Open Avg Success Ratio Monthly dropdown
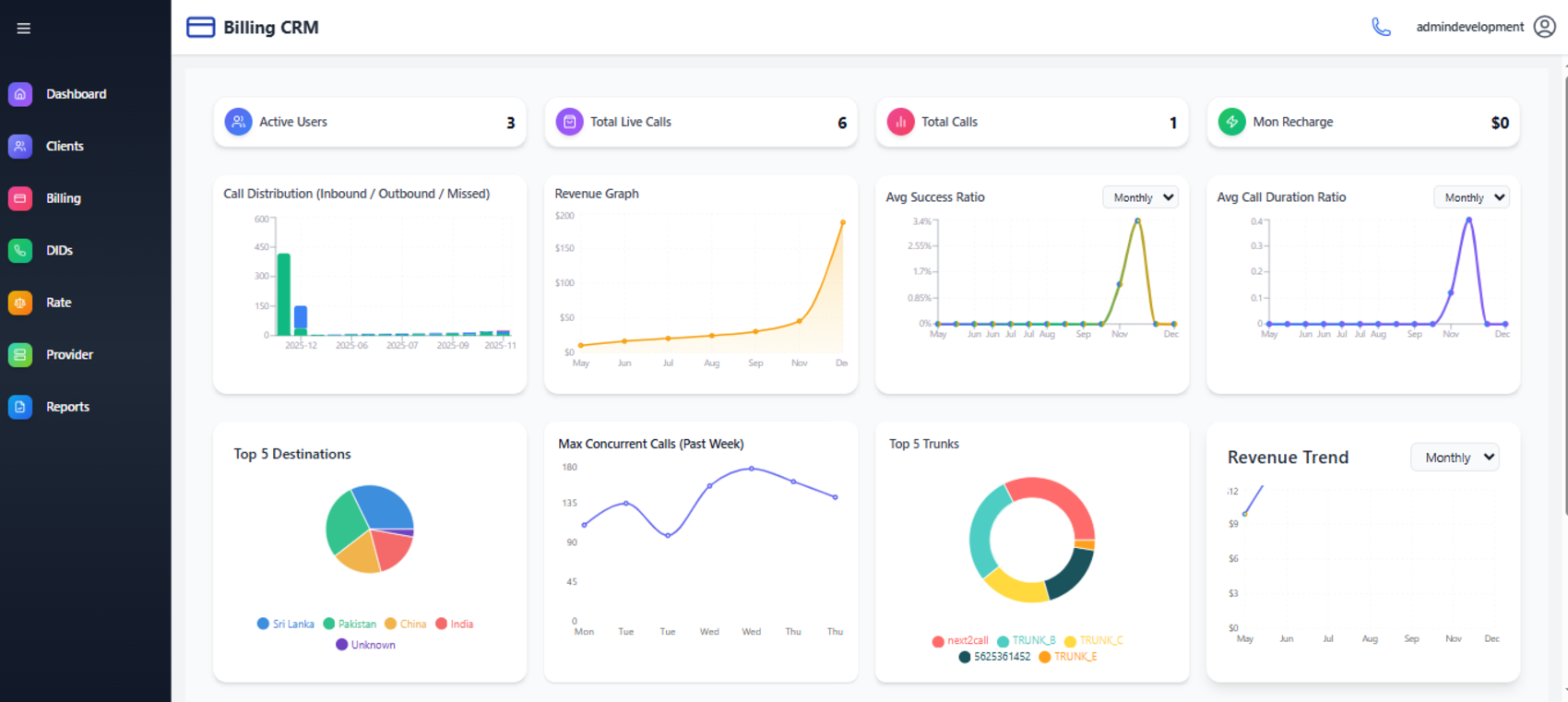The height and width of the screenshot is (702, 1568). [x=1141, y=197]
